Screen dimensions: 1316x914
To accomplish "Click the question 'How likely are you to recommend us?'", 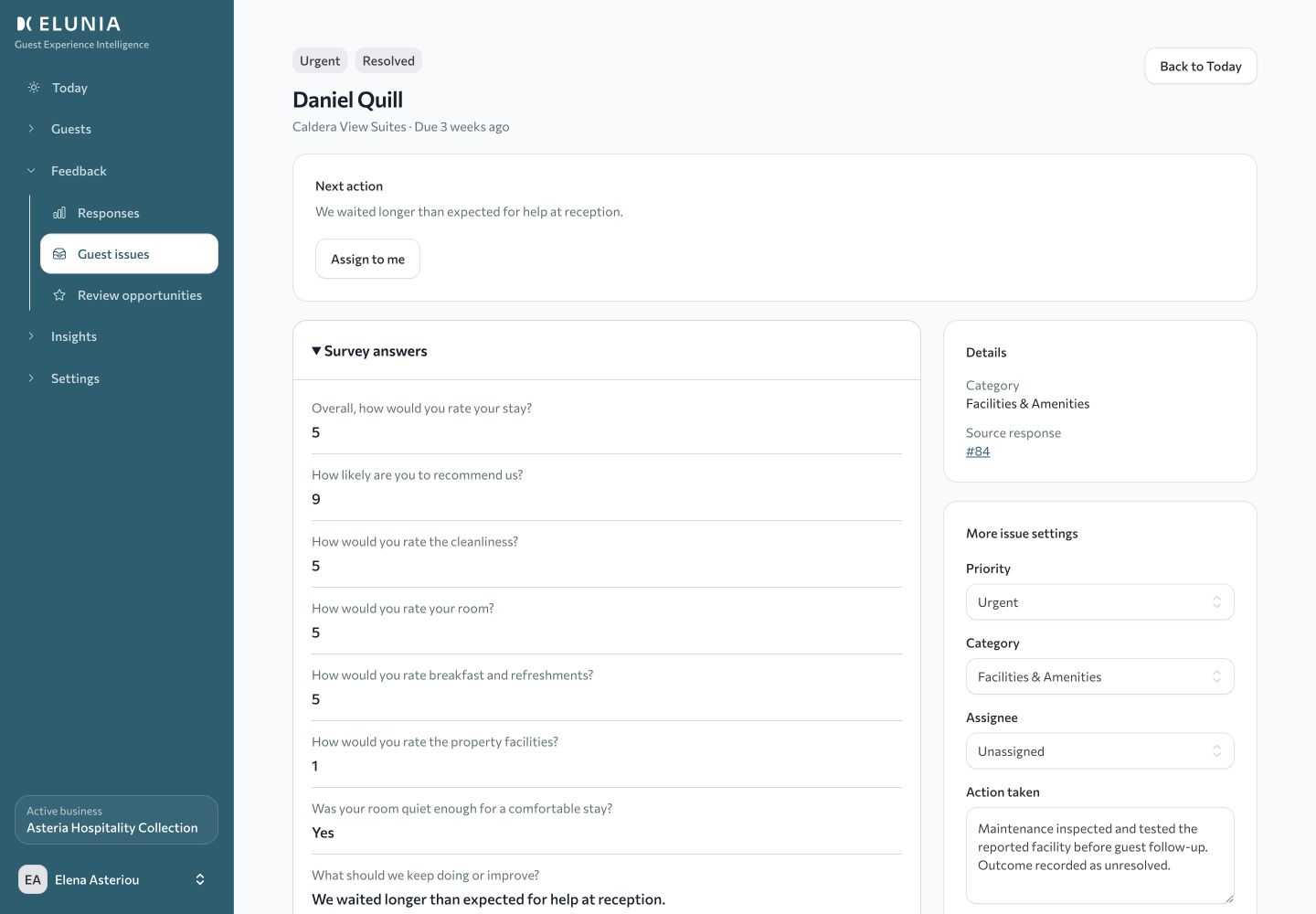I will pos(417,475).
